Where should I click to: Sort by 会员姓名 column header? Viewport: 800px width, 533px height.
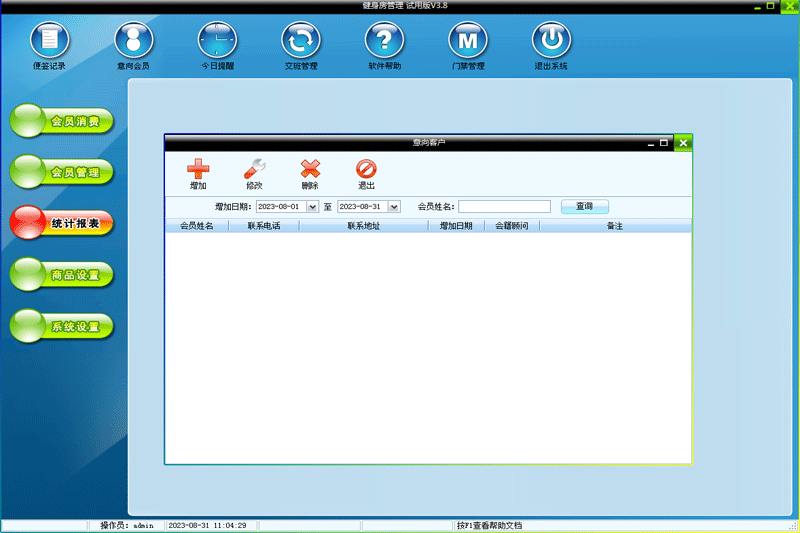(x=197, y=226)
